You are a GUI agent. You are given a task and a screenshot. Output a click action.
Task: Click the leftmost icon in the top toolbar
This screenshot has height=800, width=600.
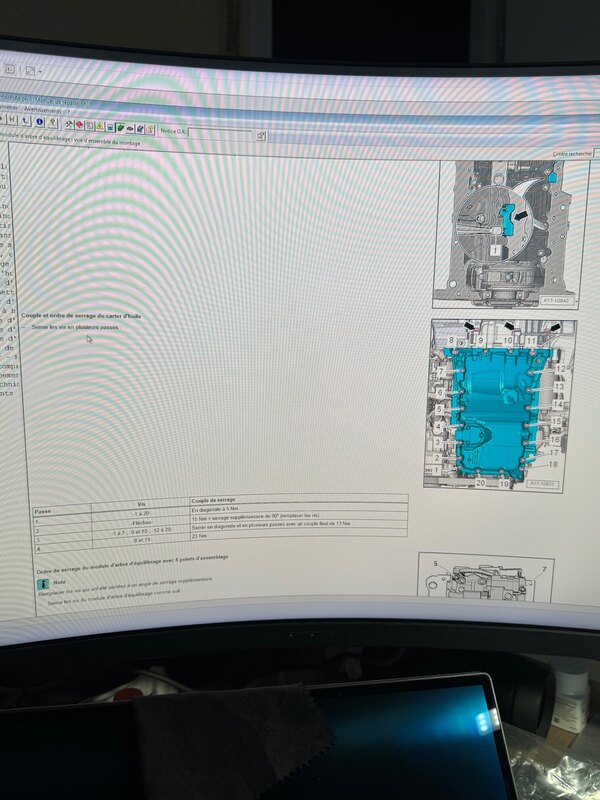pos(8,69)
